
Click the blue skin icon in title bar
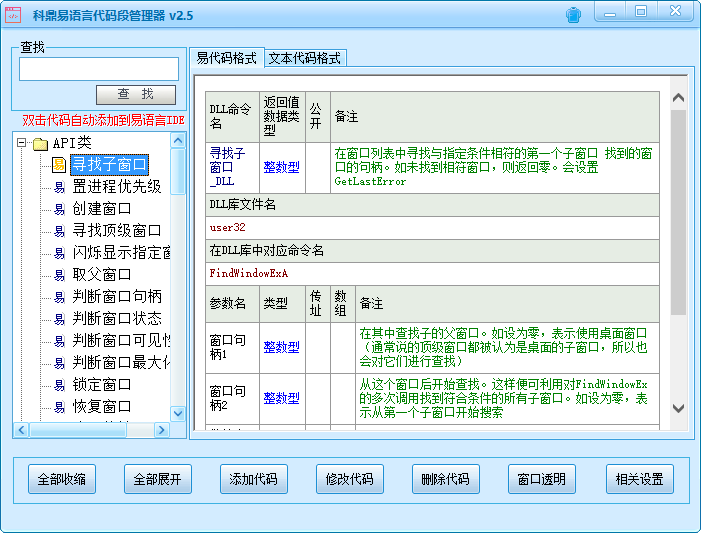[572, 14]
